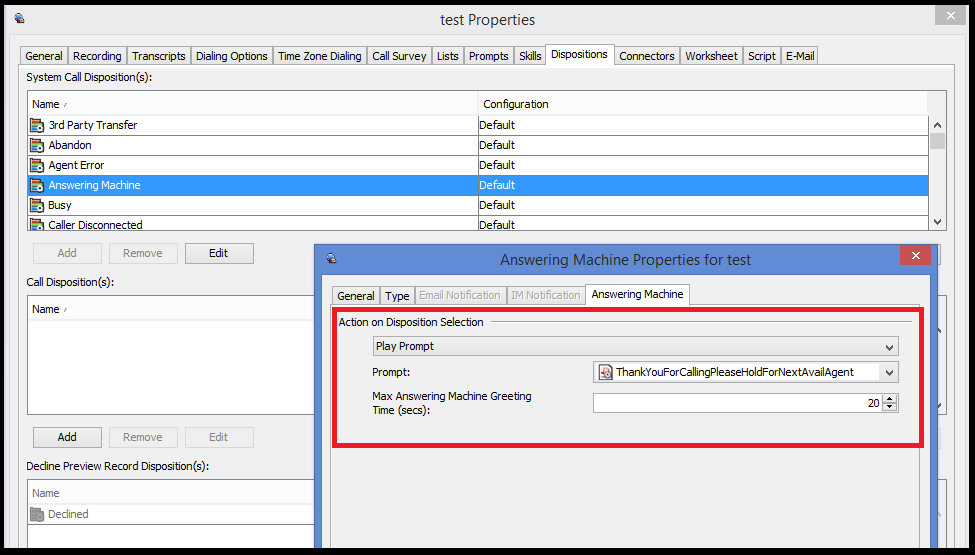
Task: Select the Answering Machine tab in dialog
Action: (637, 294)
